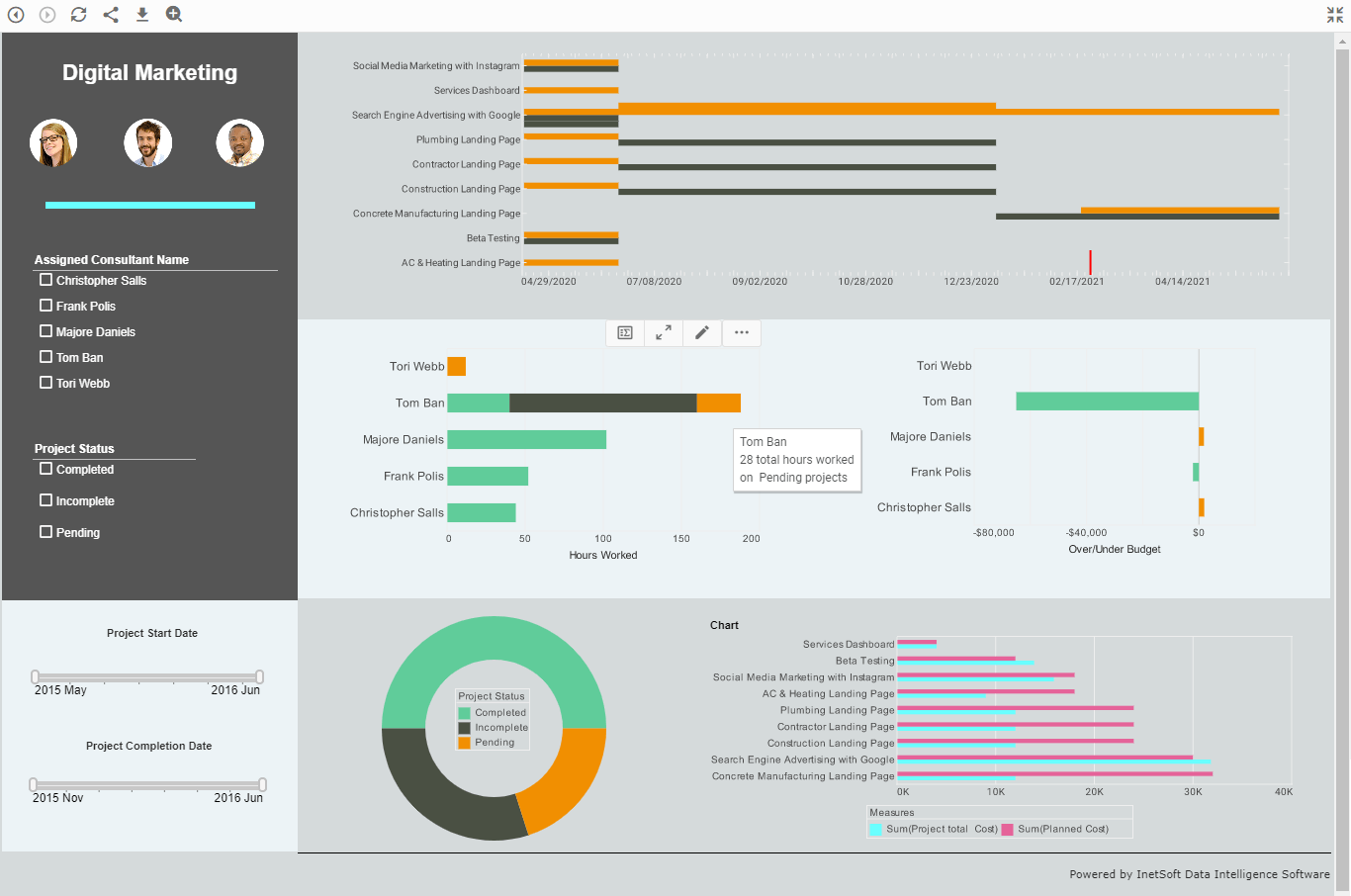The image size is (1351, 896).
Task: Click the 'Assigned Consultant Name' header
Action: tap(112, 259)
